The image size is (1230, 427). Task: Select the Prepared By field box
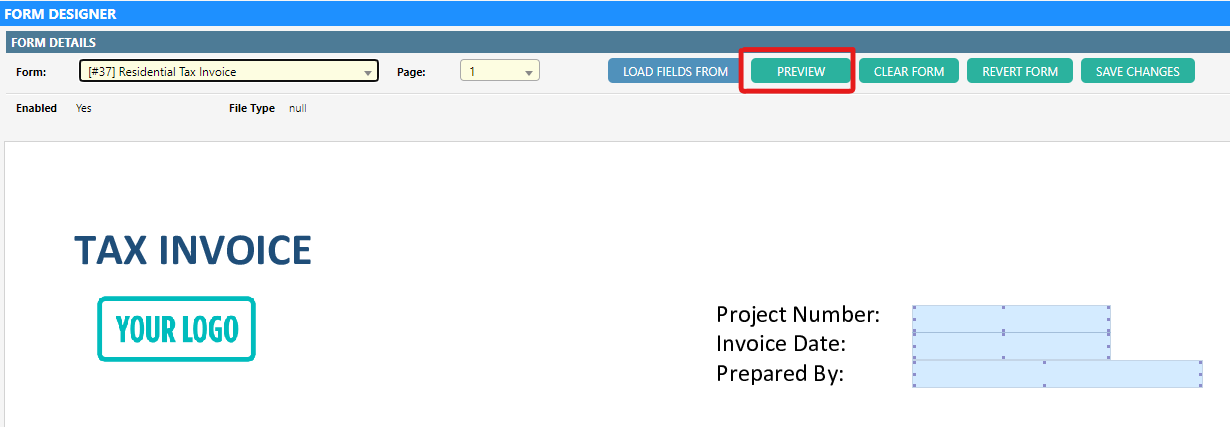1057,374
